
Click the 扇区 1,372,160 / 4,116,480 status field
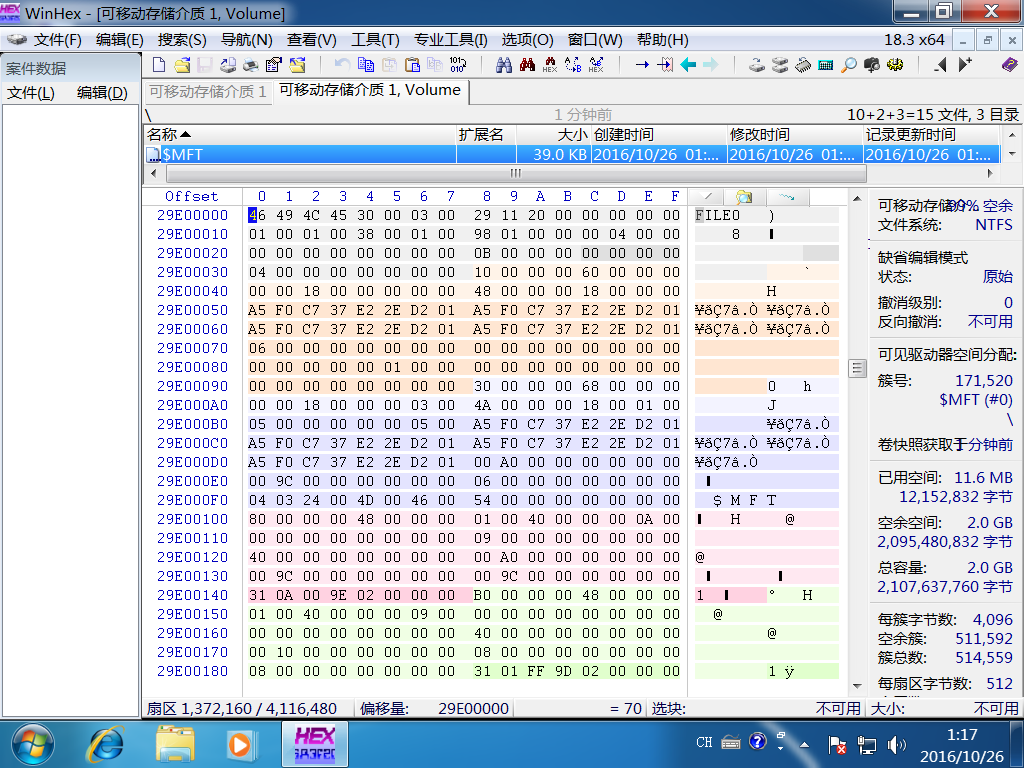pyautogui.click(x=248, y=709)
